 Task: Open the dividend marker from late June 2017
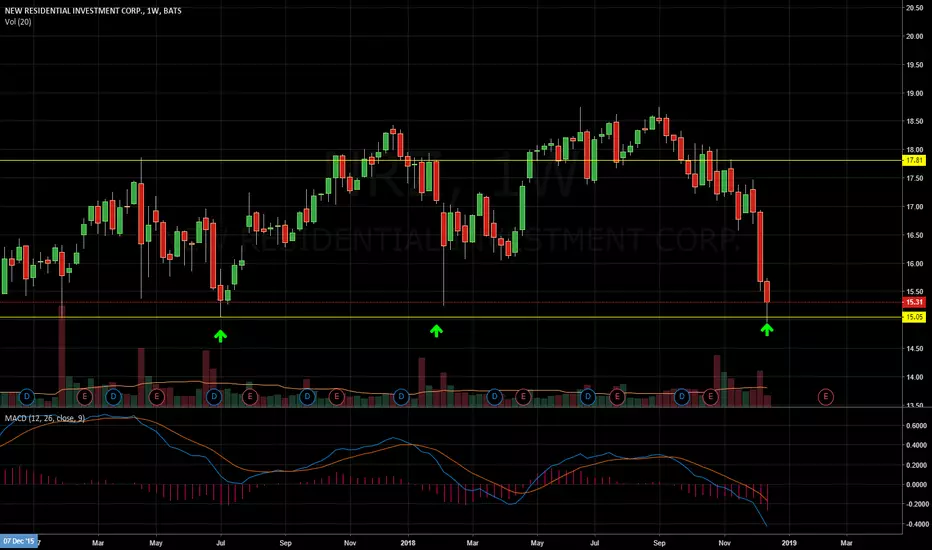214,397
